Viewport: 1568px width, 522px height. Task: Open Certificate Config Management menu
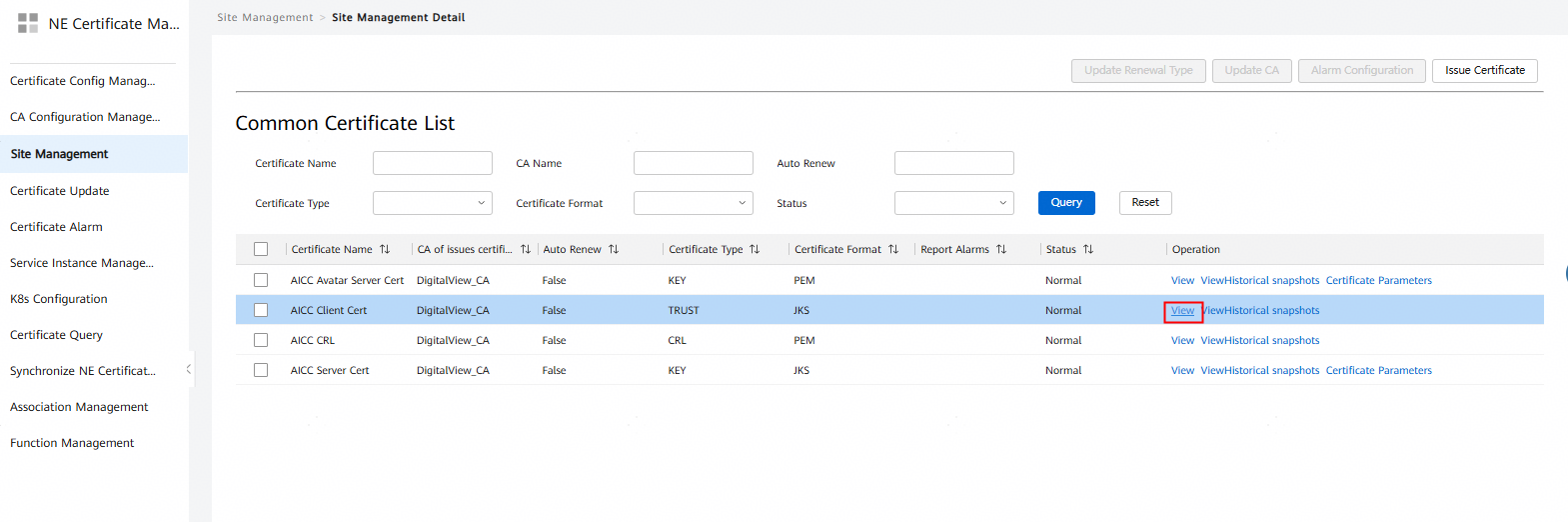click(83, 81)
